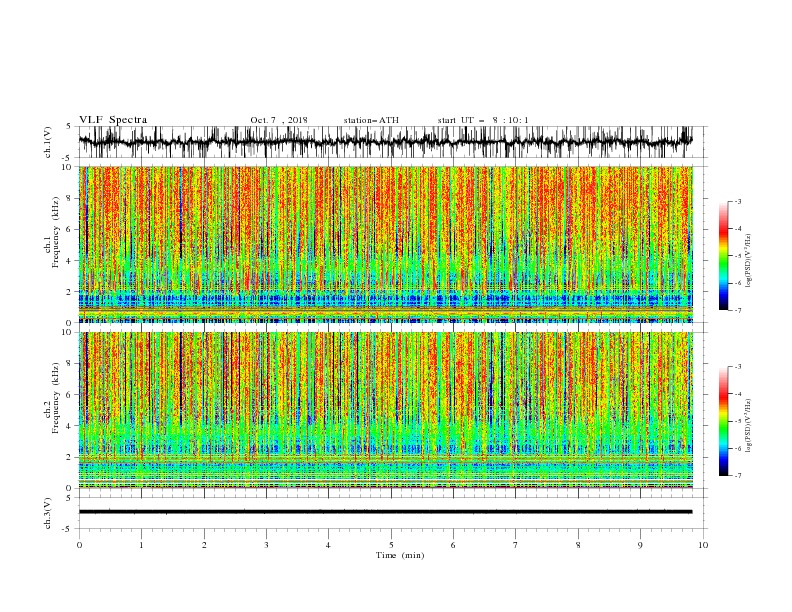
Task: Click the 5 tick on ch.1(V) axis
Action: (69, 126)
